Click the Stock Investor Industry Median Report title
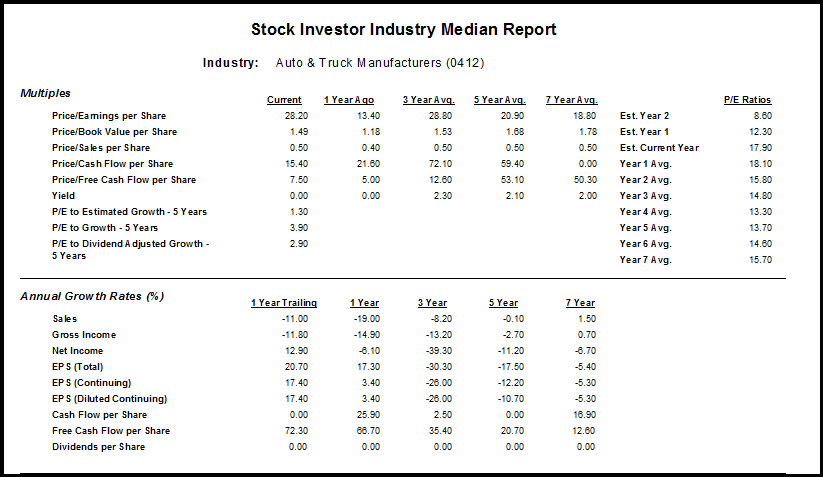The width and height of the screenshot is (823, 477). (403, 30)
